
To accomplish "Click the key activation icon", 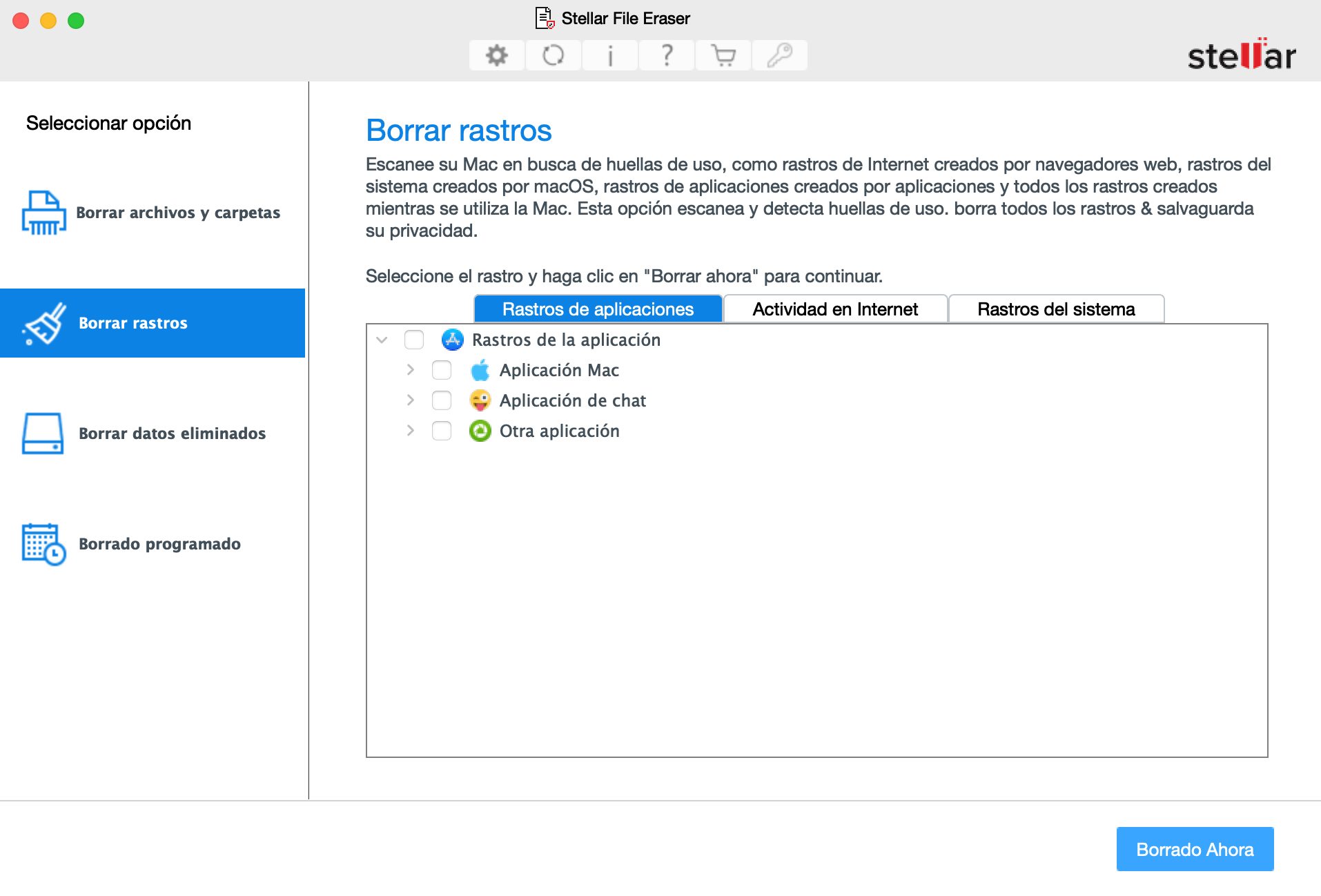I will [780, 55].
